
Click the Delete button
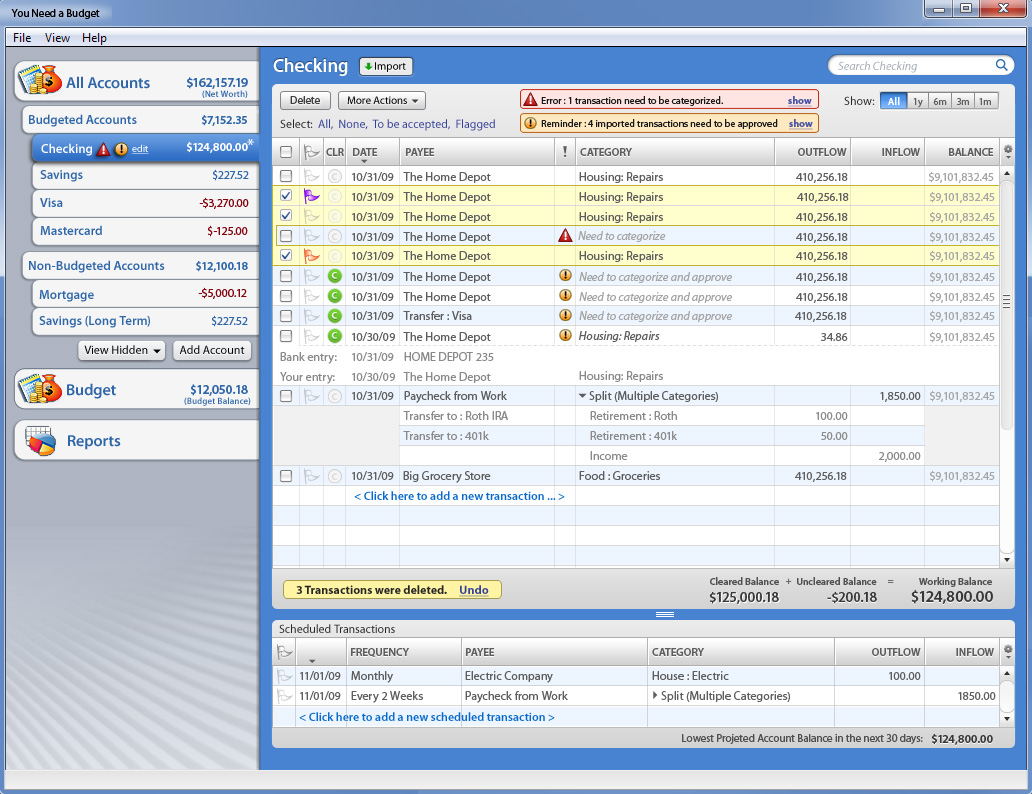point(305,100)
